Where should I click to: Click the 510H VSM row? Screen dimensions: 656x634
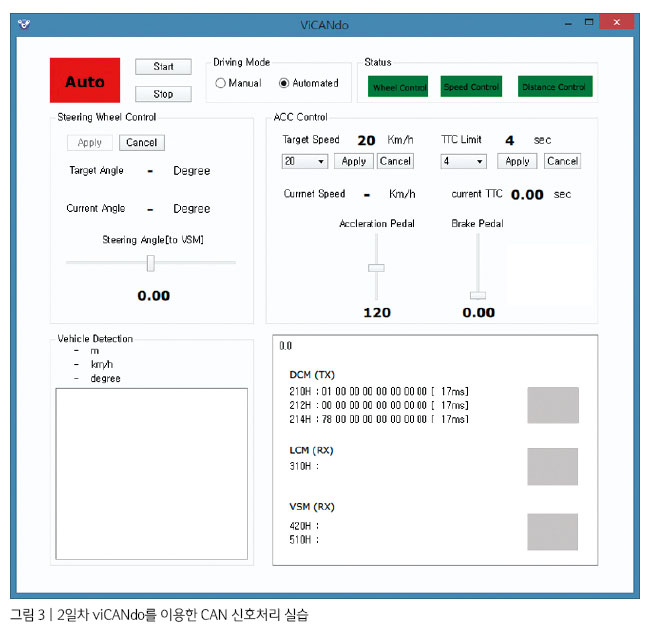point(304,540)
